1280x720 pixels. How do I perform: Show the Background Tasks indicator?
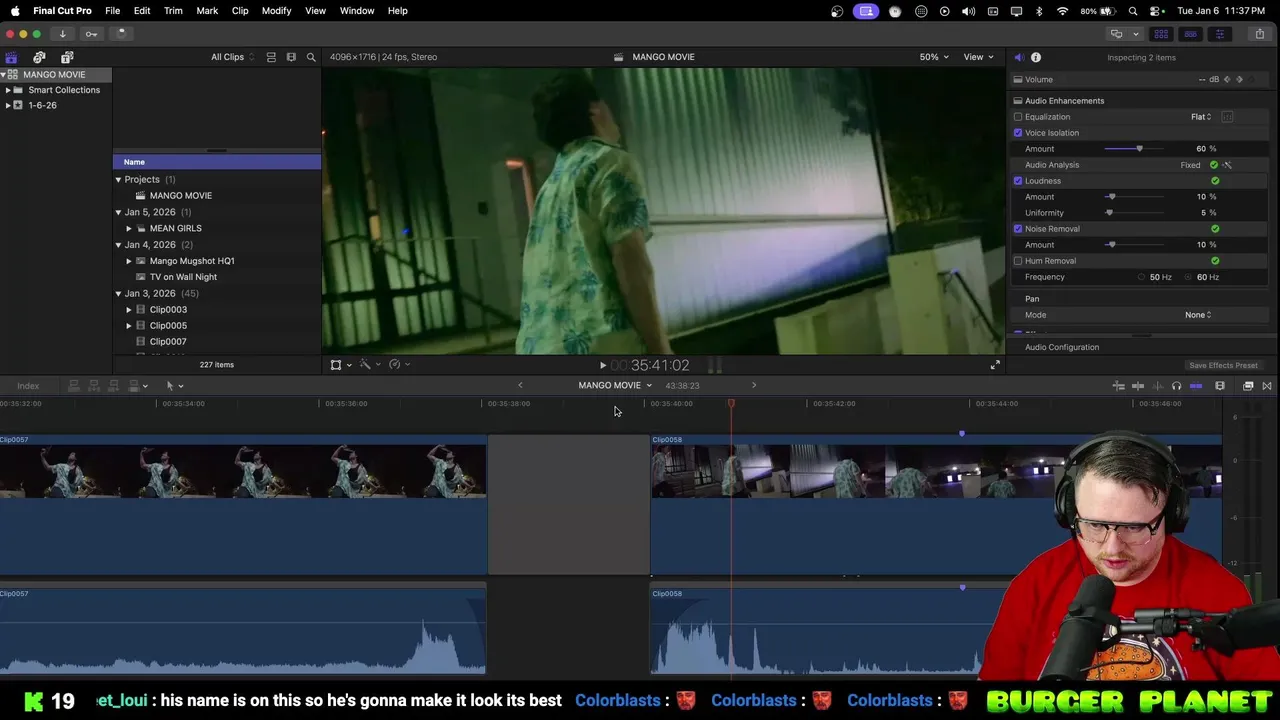point(121,33)
